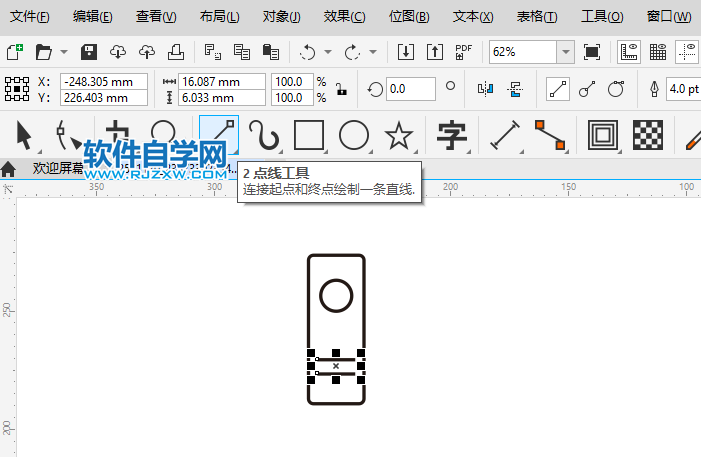Click the cloud upload icon
Screen dimensions: 701x457
[147, 52]
